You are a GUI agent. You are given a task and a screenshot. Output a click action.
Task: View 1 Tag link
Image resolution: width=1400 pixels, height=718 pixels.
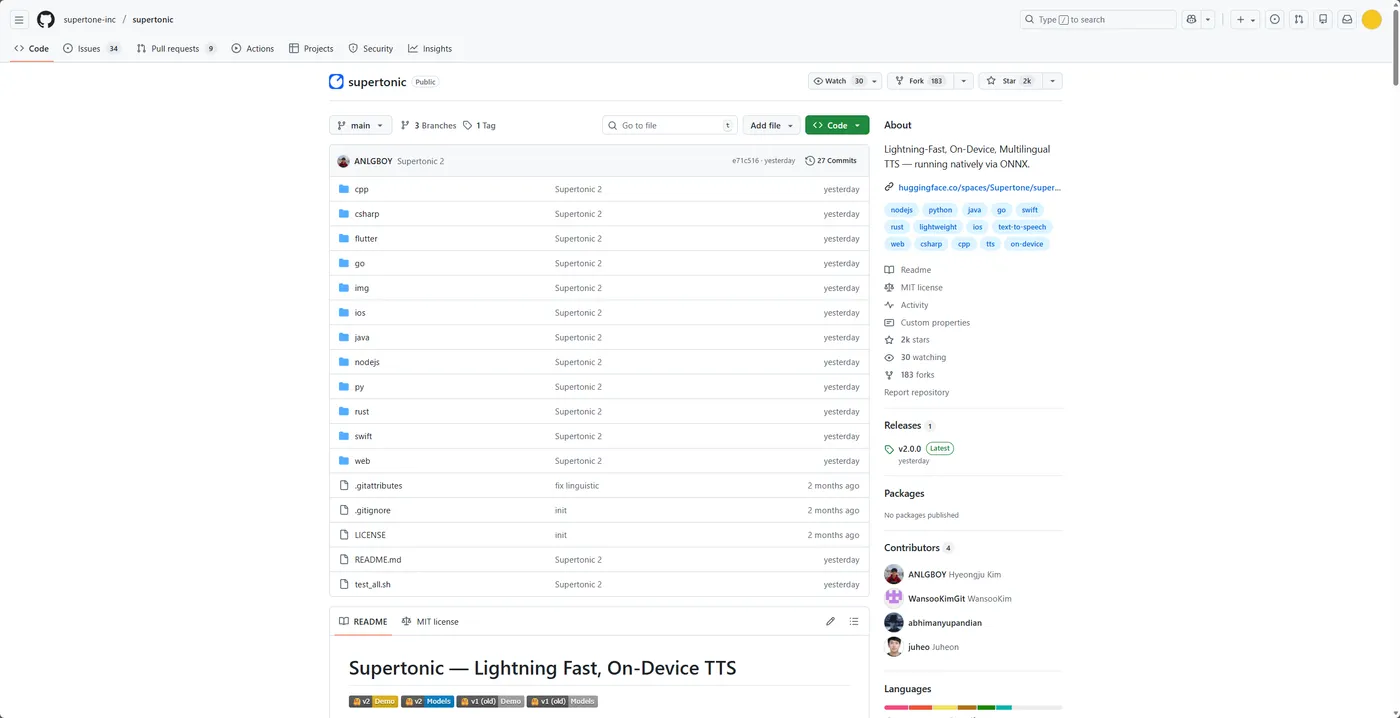click(479, 125)
